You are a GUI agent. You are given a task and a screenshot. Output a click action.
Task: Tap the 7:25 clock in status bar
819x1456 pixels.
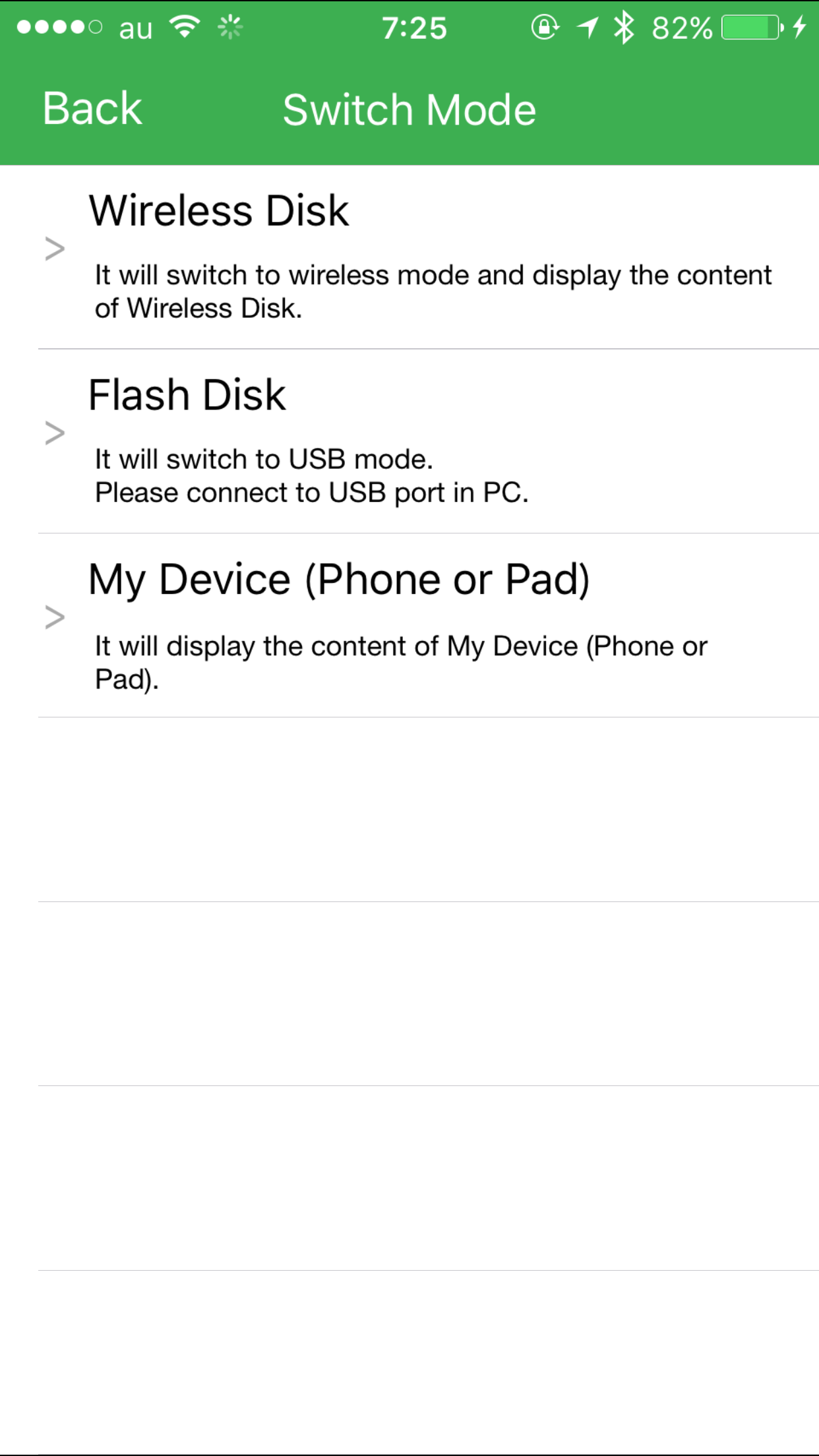[414, 28]
